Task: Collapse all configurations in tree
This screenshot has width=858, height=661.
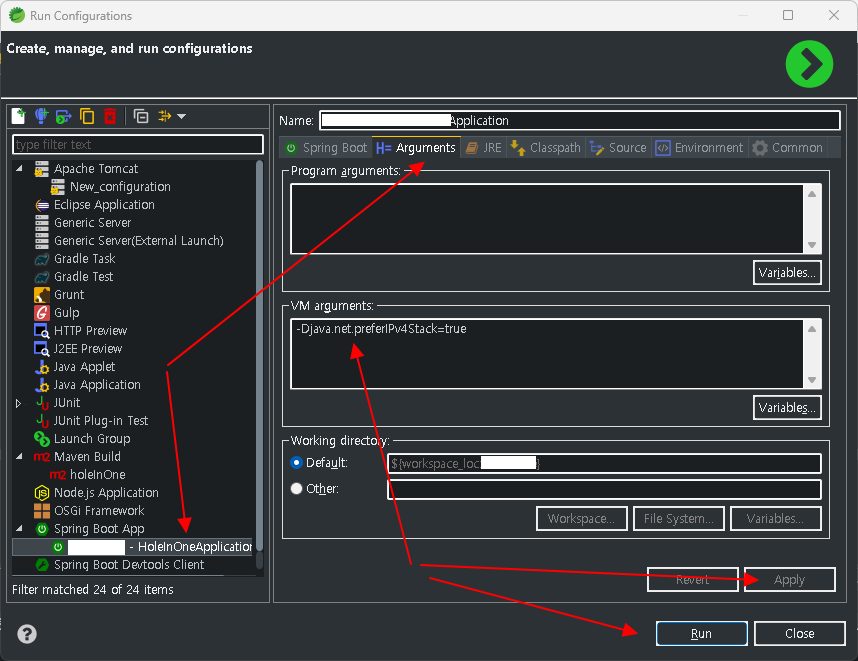Action: coord(141,116)
